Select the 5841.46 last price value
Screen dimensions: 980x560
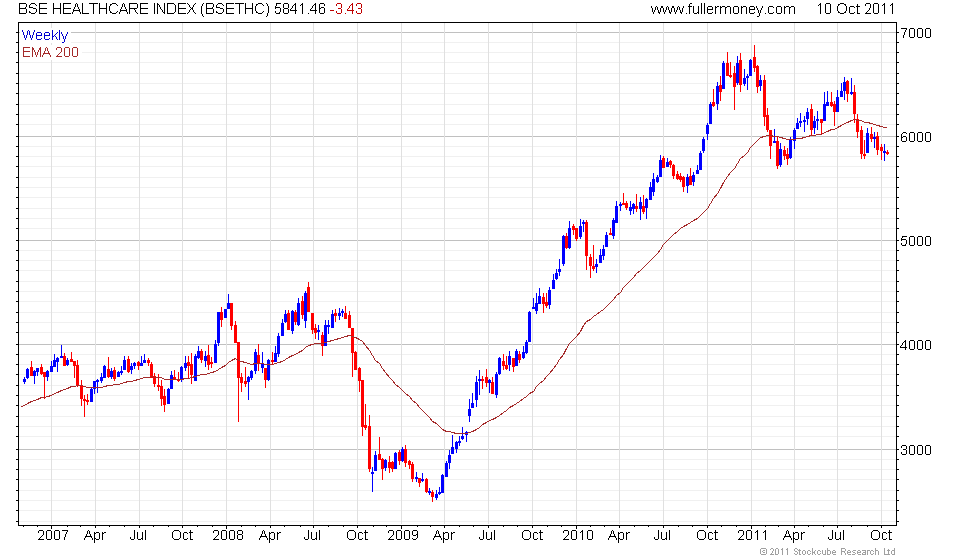(301, 10)
